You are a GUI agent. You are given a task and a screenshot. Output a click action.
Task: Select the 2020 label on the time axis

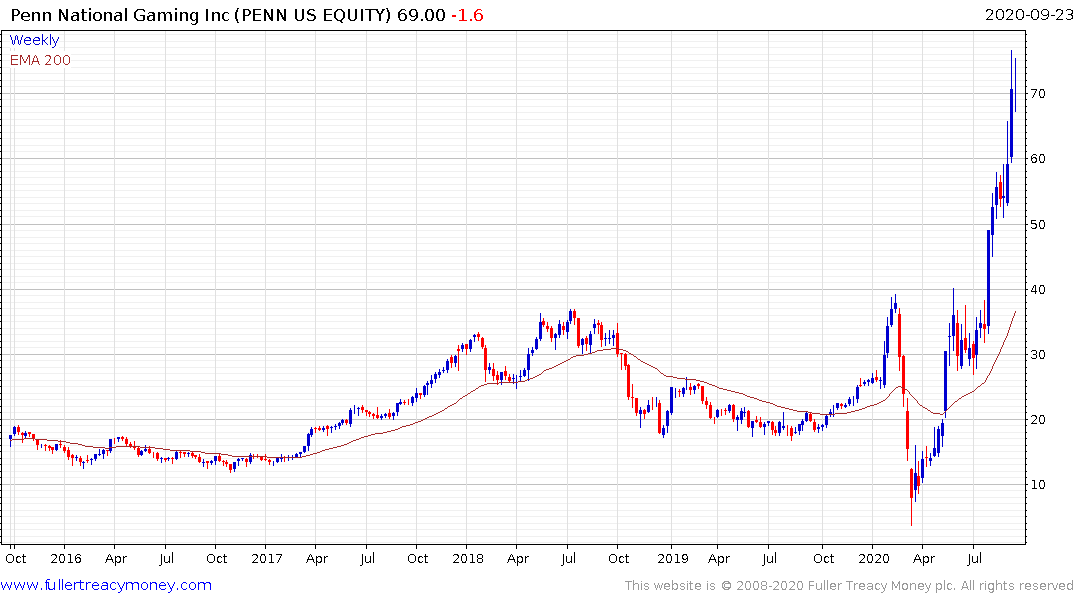[x=873, y=558]
